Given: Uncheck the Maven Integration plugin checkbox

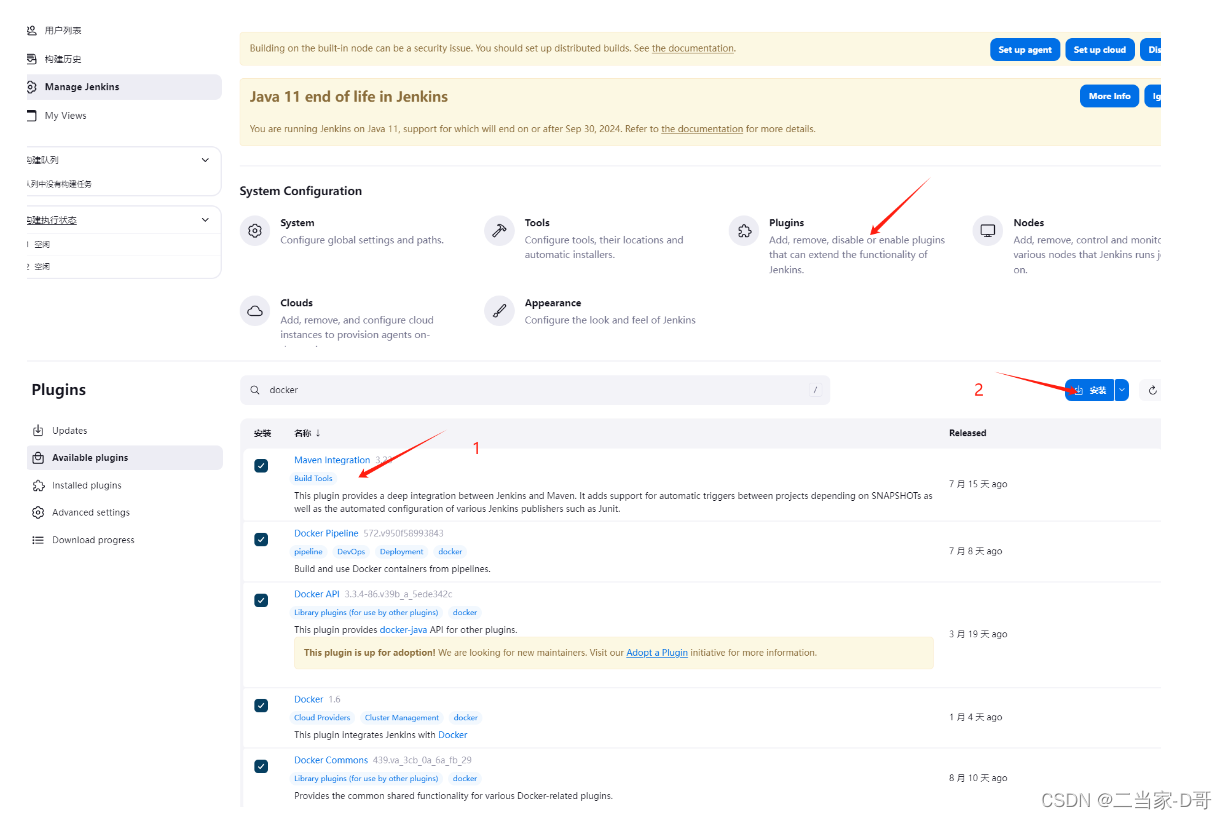Looking at the screenshot, I should [261, 466].
